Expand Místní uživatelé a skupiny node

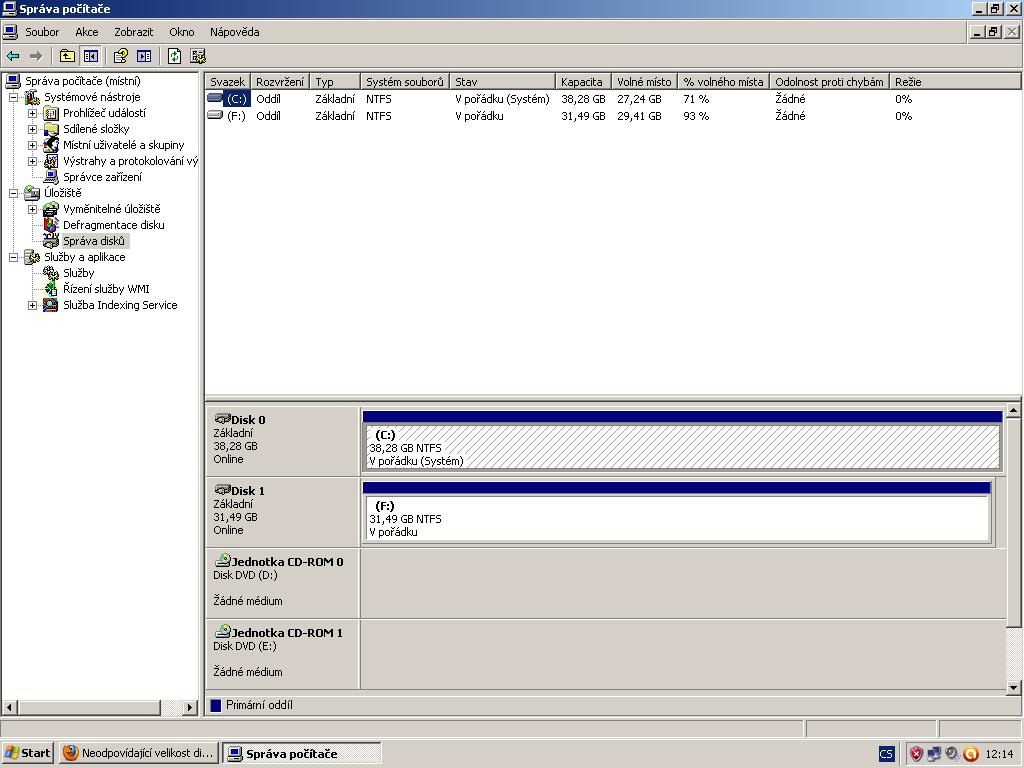[32, 145]
